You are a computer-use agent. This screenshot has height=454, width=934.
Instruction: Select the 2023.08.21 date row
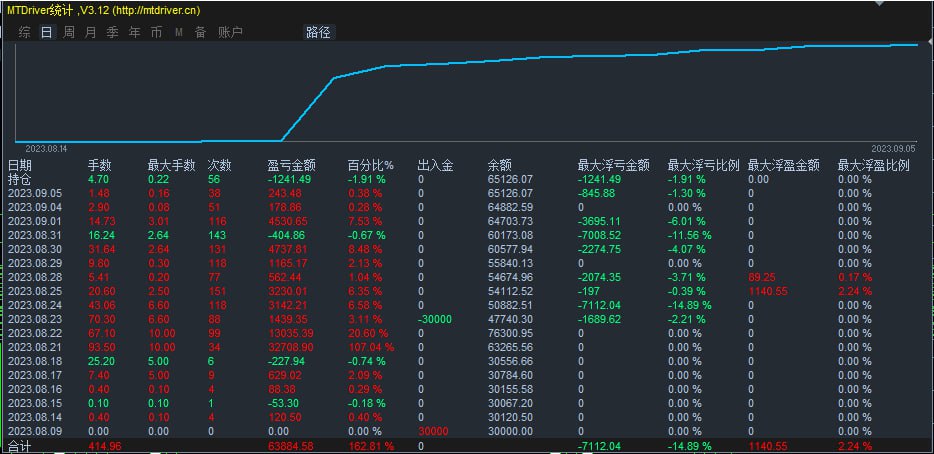point(34,347)
